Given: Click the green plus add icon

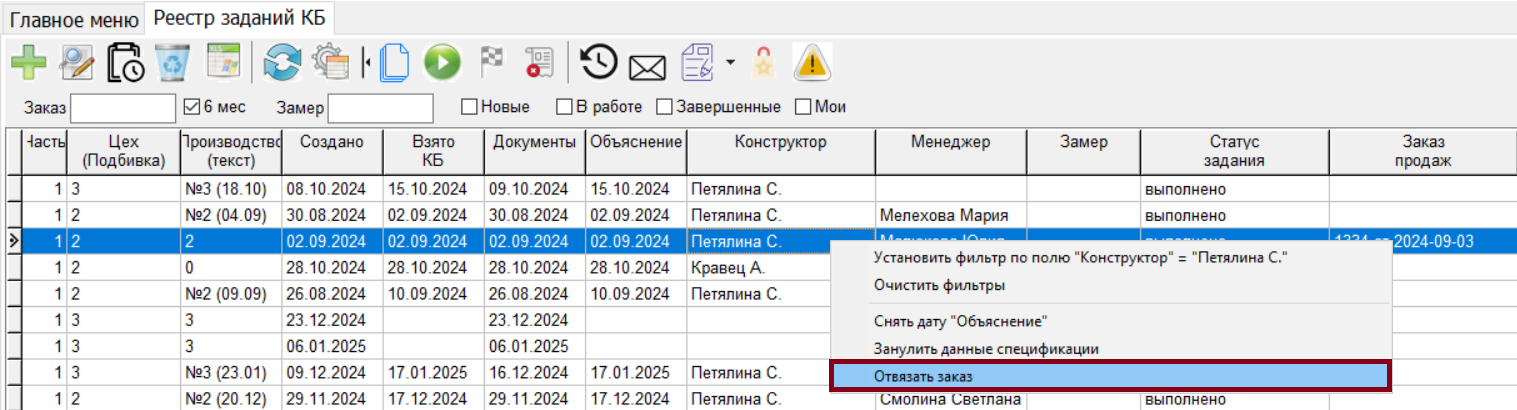Looking at the screenshot, I should pyautogui.click(x=28, y=64).
